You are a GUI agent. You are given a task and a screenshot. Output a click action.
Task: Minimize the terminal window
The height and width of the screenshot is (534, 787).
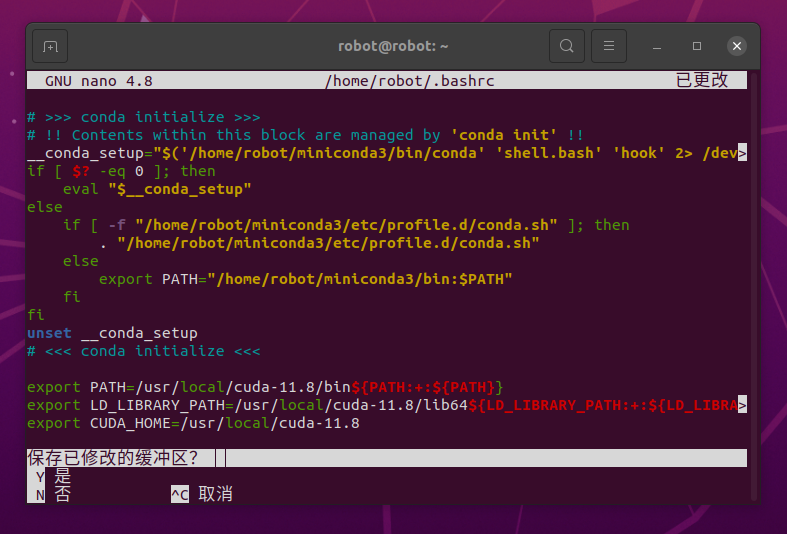click(657, 46)
